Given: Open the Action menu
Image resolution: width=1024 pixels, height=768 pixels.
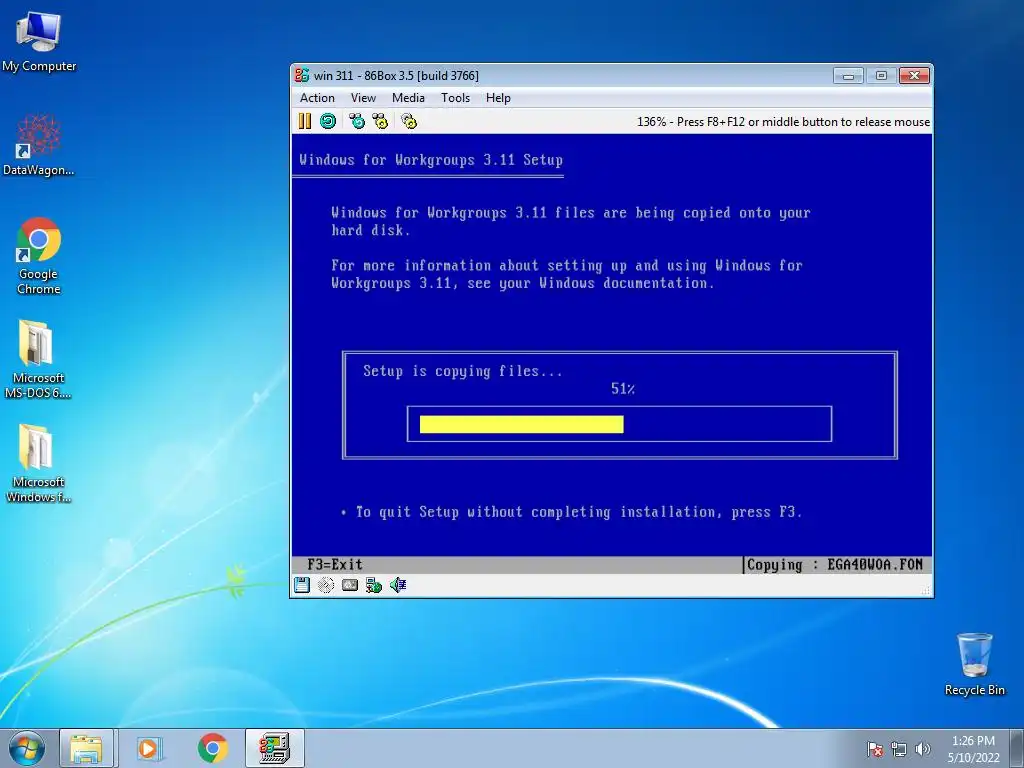Looking at the screenshot, I should [317, 98].
